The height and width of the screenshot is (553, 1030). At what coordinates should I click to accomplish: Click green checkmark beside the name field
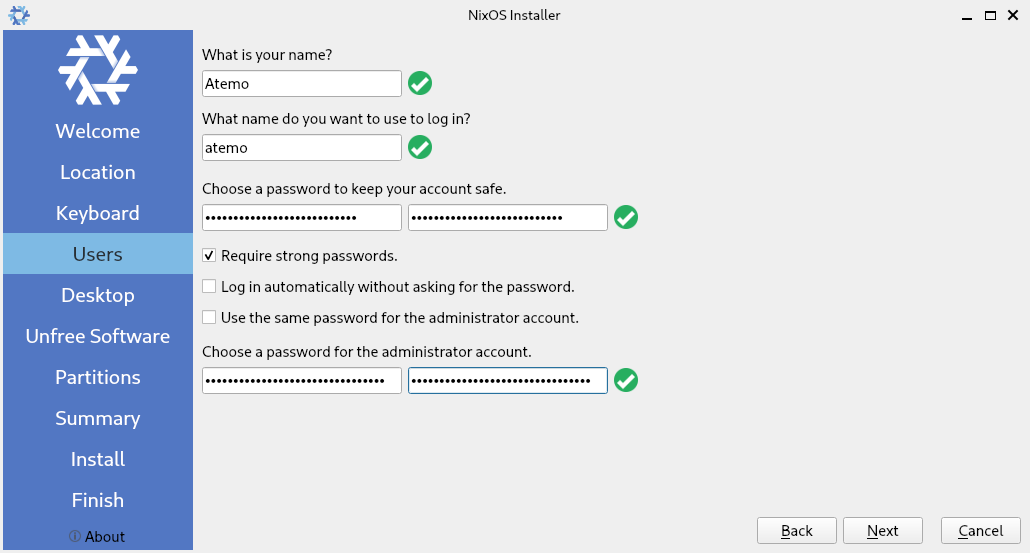420,84
